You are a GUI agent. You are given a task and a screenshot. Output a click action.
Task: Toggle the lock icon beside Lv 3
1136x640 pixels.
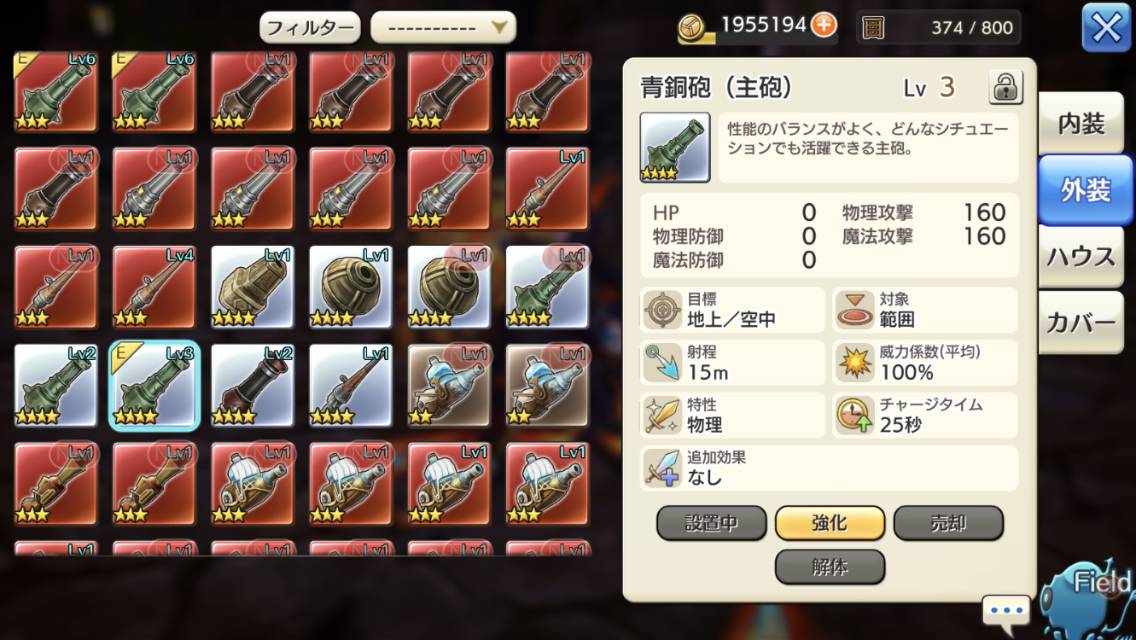(1006, 88)
